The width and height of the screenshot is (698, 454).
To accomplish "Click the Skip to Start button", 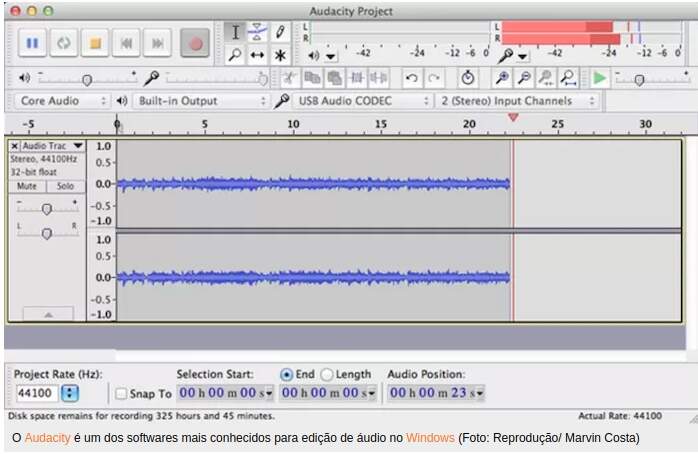I will click(126, 43).
